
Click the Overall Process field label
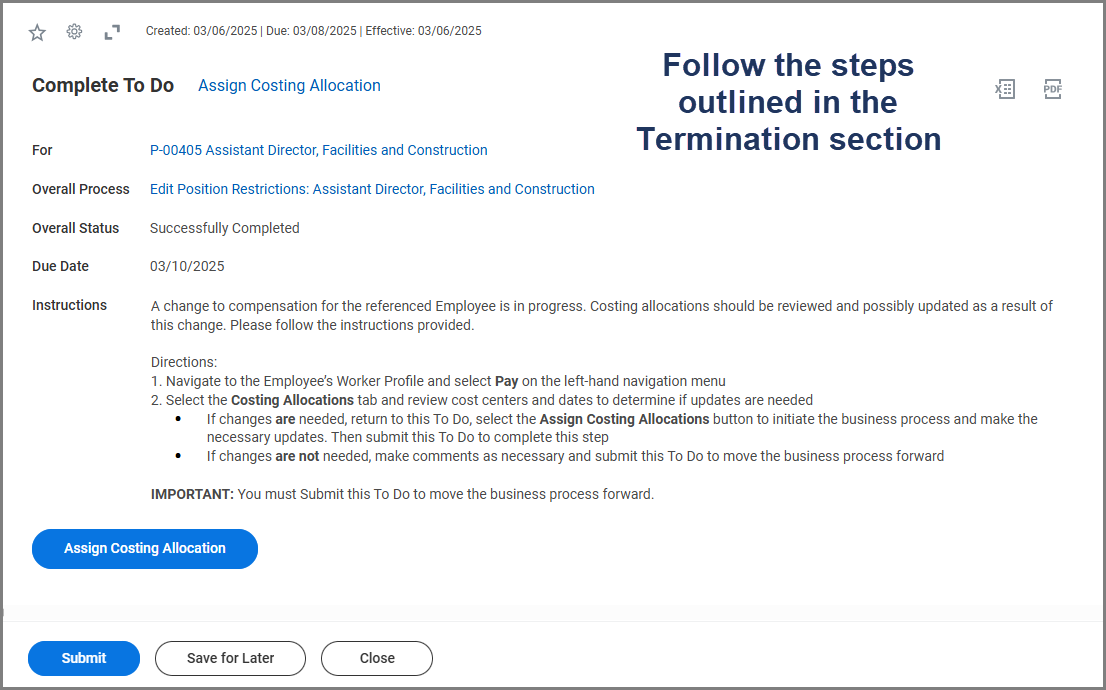(81, 189)
